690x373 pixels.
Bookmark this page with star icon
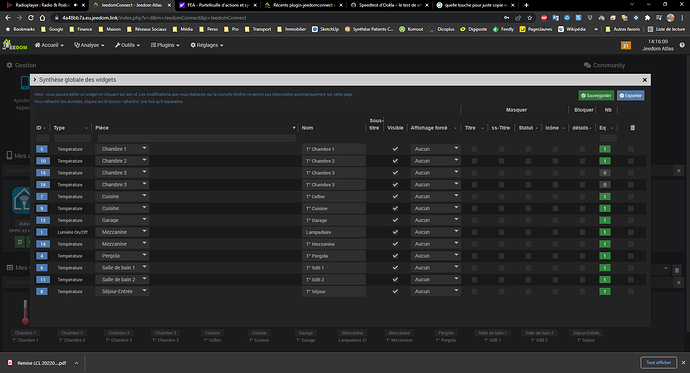529,18
